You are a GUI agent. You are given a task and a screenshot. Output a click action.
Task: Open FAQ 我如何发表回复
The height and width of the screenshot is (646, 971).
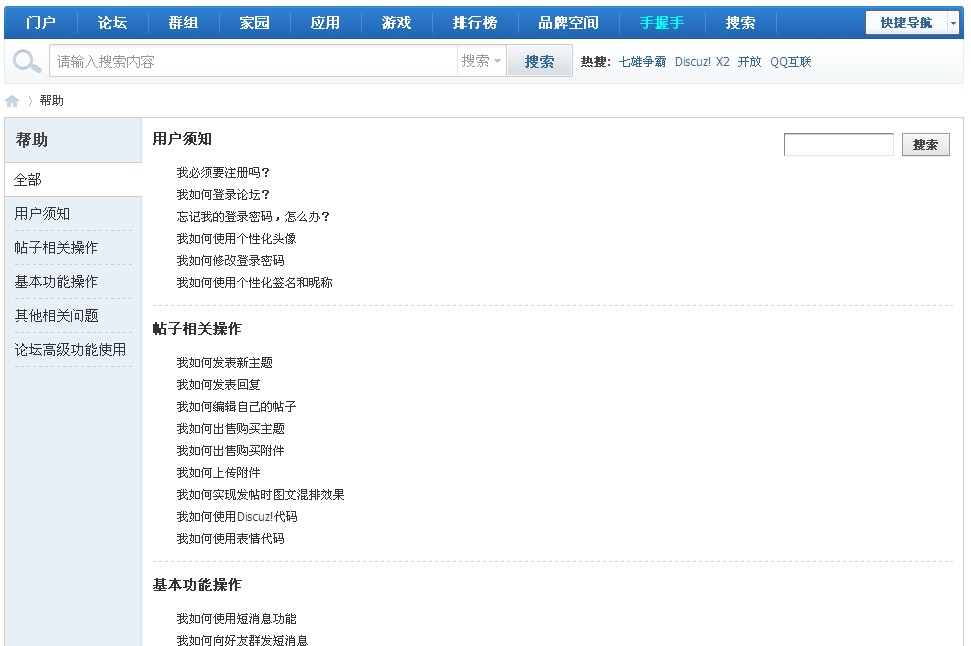tap(219, 385)
